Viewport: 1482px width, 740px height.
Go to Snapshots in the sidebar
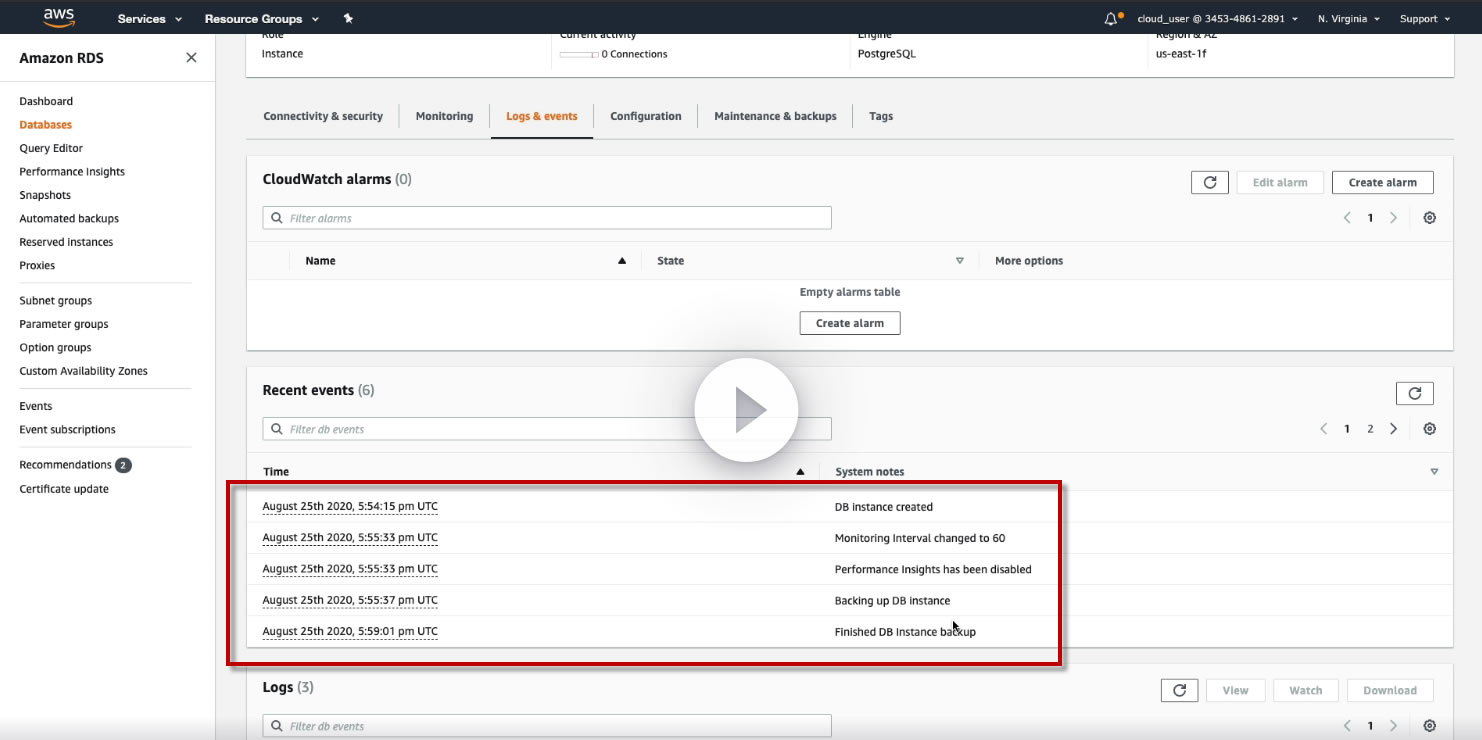[x=45, y=195]
